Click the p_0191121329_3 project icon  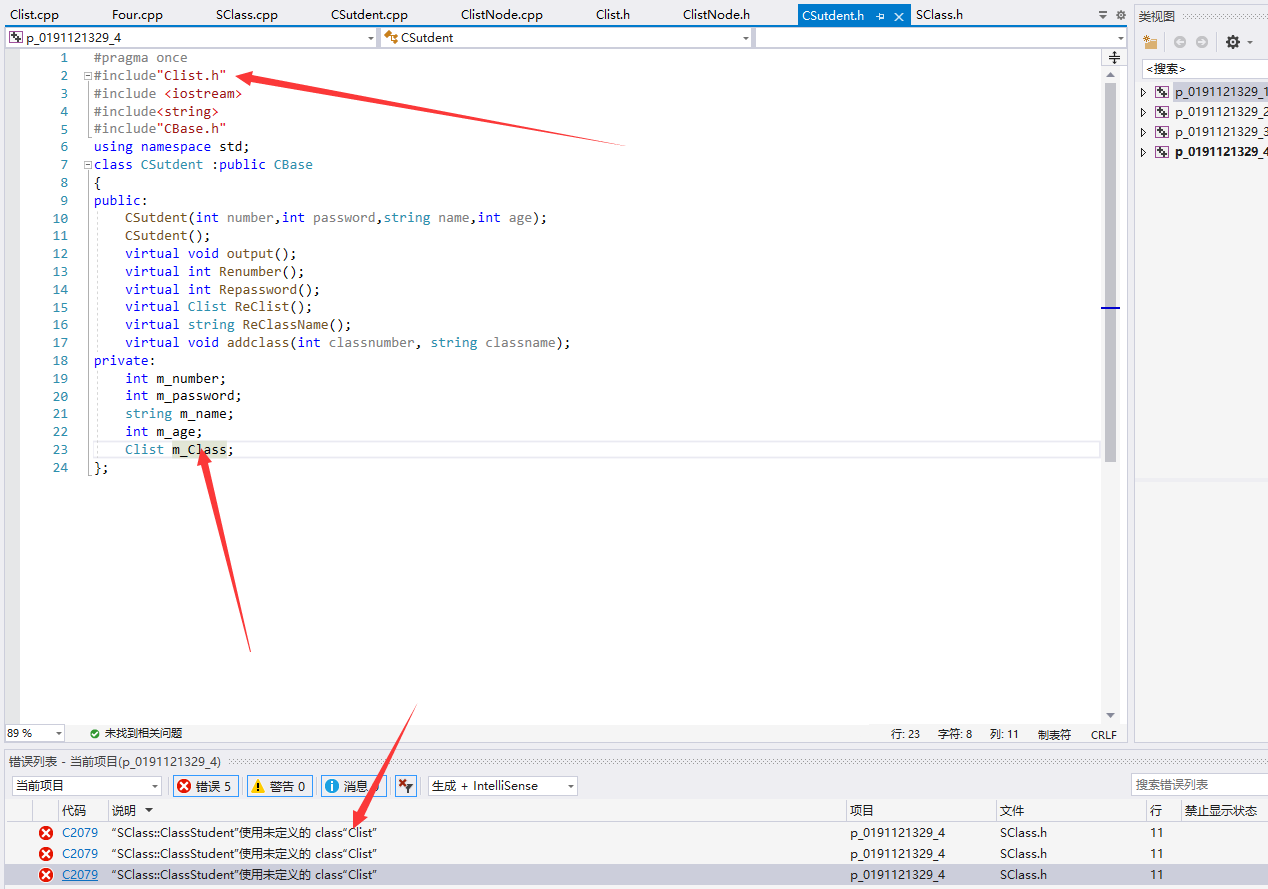[x=1161, y=132]
